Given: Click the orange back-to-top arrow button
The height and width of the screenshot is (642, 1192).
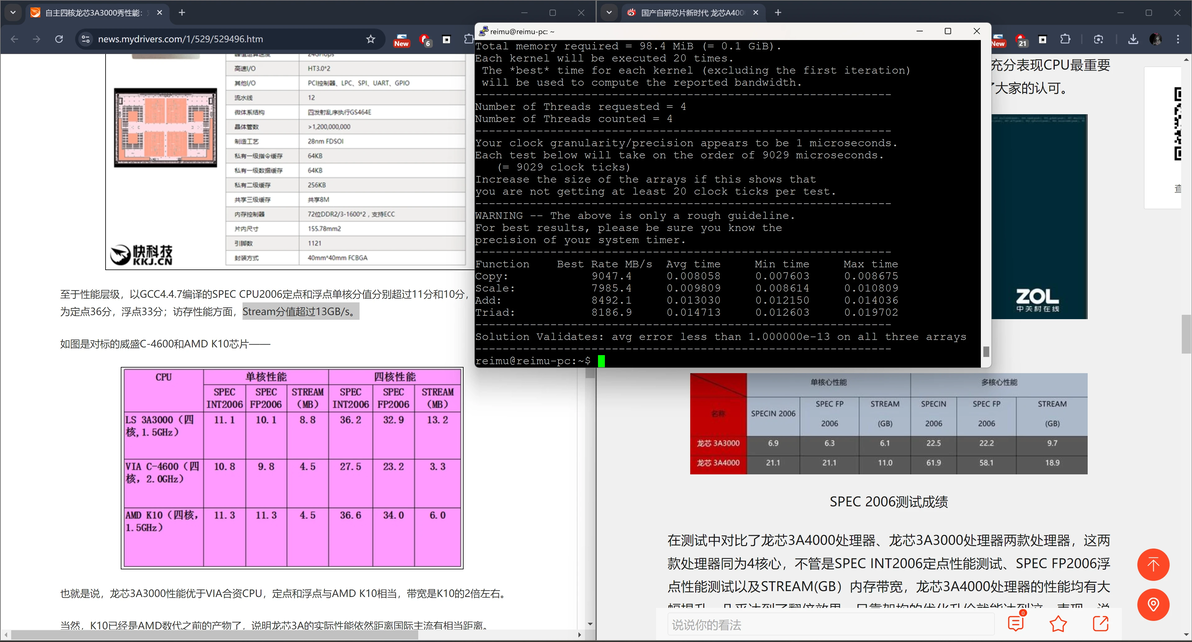Looking at the screenshot, I should (1152, 565).
